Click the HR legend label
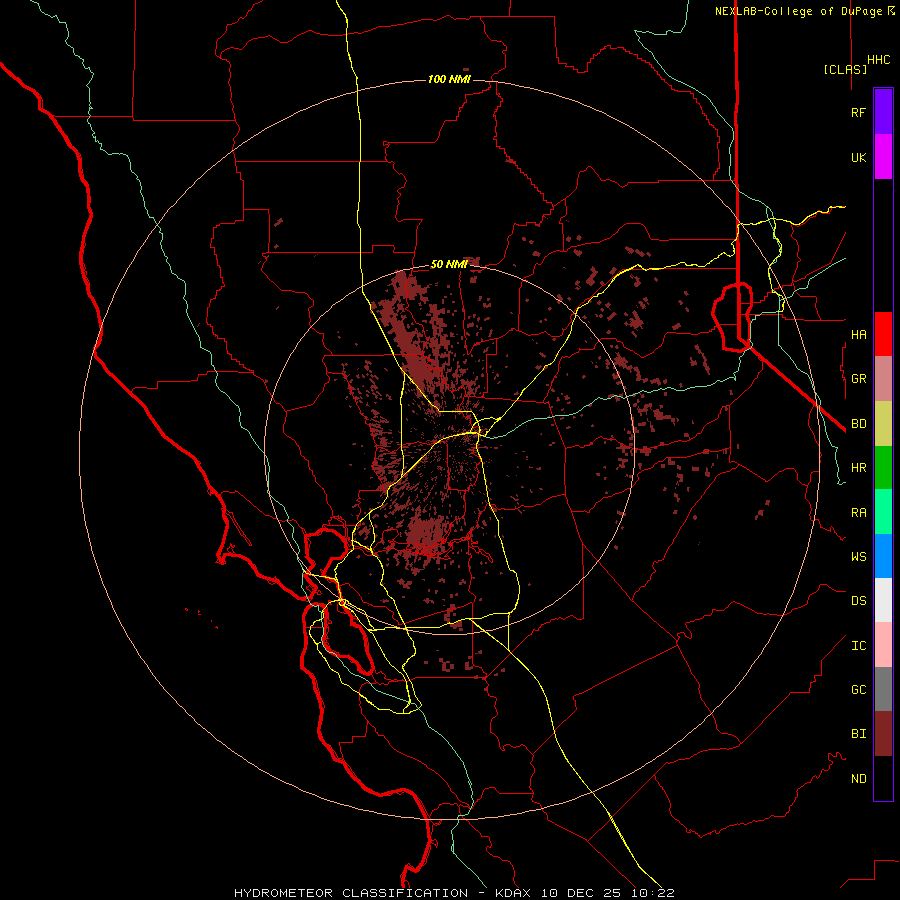Screen dimensions: 900x900 pyautogui.click(x=858, y=468)
